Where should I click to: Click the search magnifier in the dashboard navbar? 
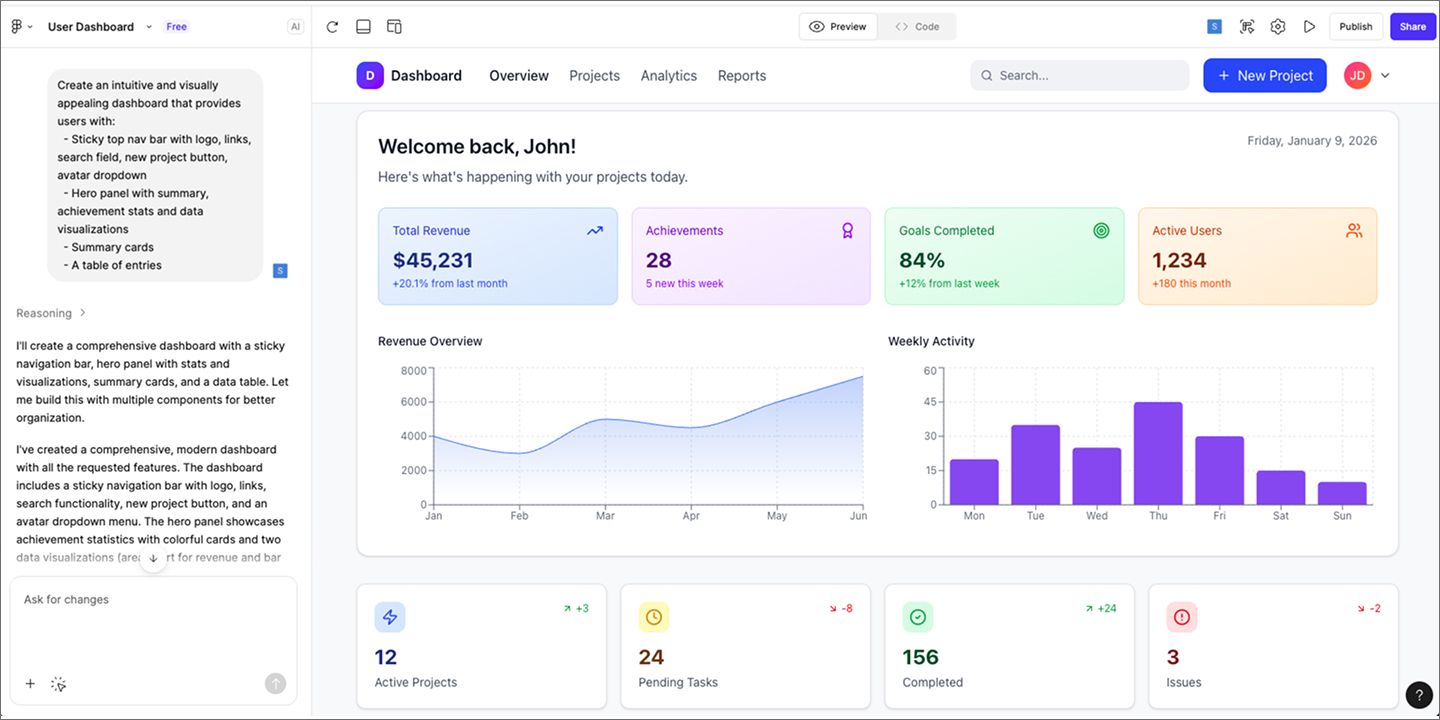click(x=987, y=75)
